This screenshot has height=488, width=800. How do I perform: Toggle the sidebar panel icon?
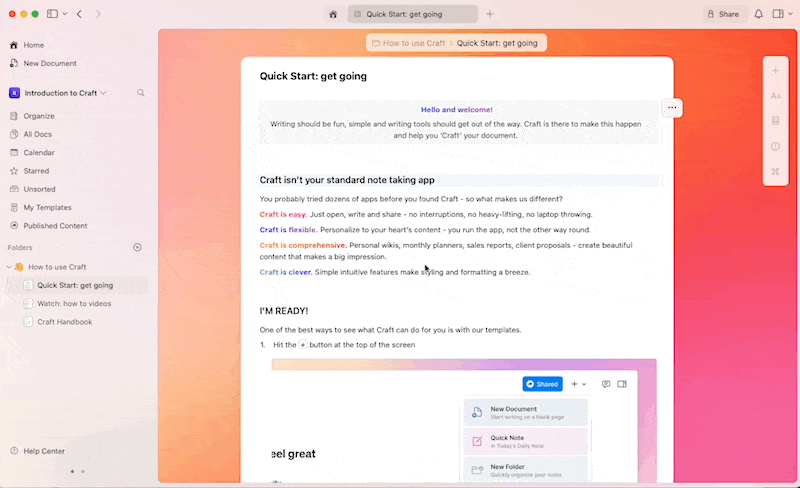point(52,14)
